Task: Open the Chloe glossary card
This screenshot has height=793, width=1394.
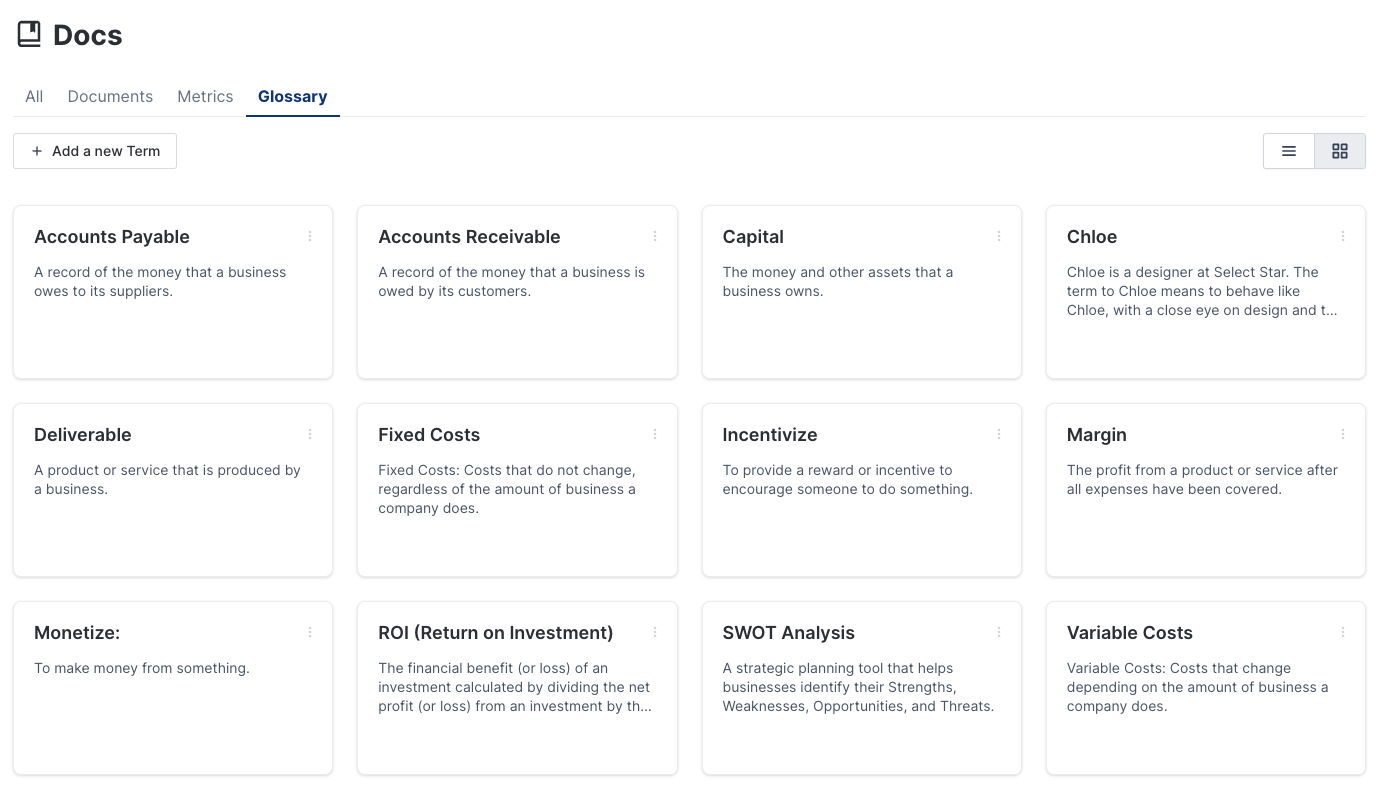Action: click(1092, 237)
